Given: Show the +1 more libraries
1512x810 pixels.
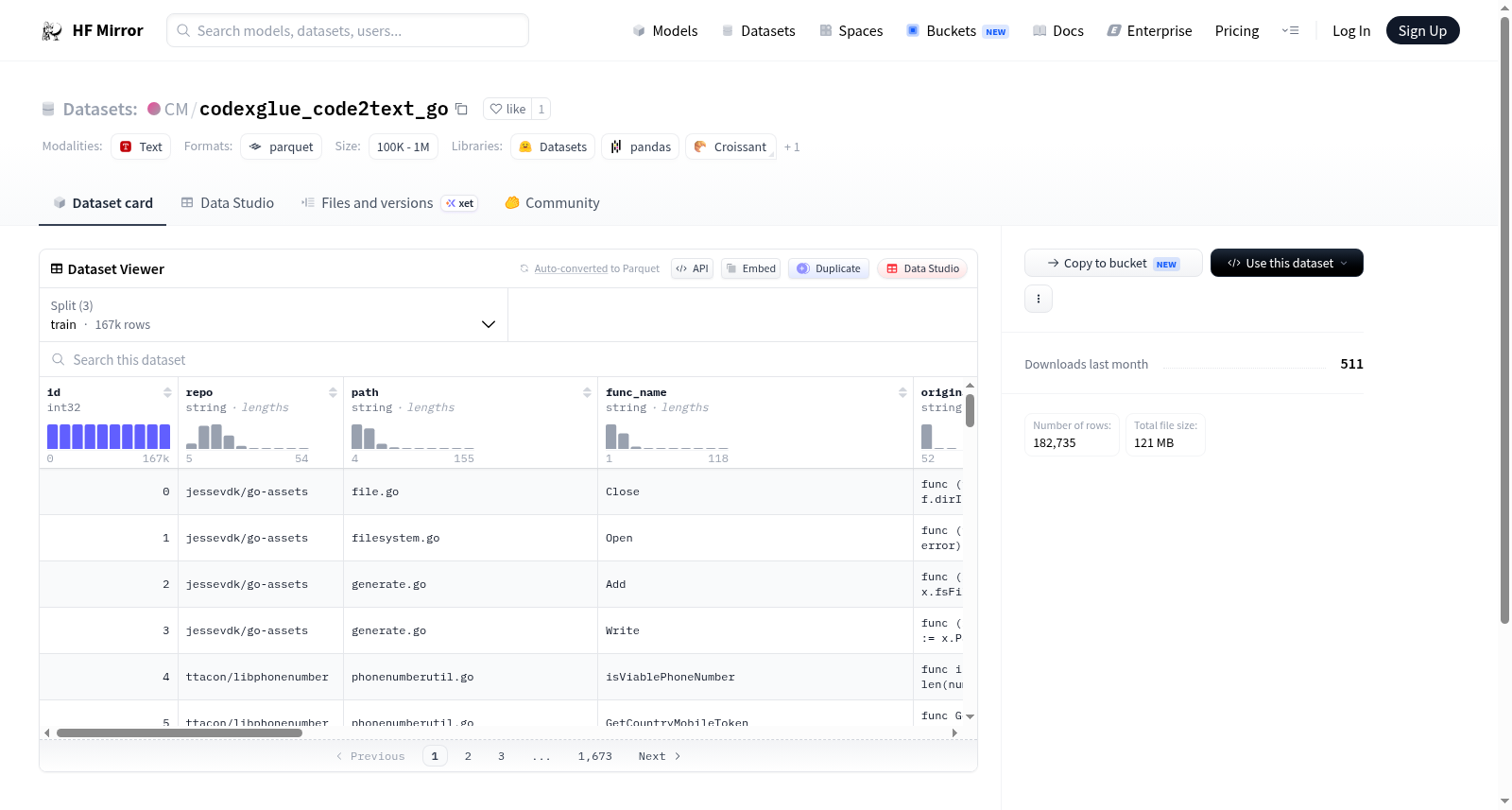Looking at the screenshot, I should pos(792,146).
